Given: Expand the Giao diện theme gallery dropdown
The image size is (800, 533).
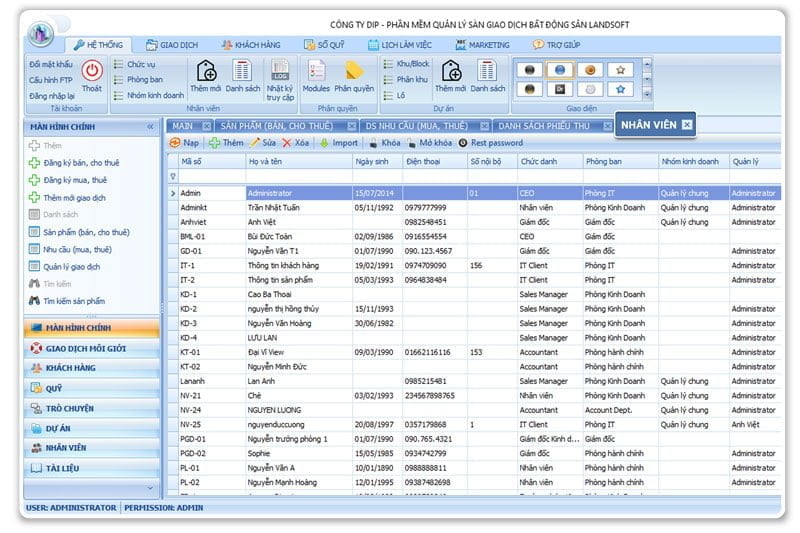Looking at the screenshot, I should pyautogui.click(x=646, y=92).
